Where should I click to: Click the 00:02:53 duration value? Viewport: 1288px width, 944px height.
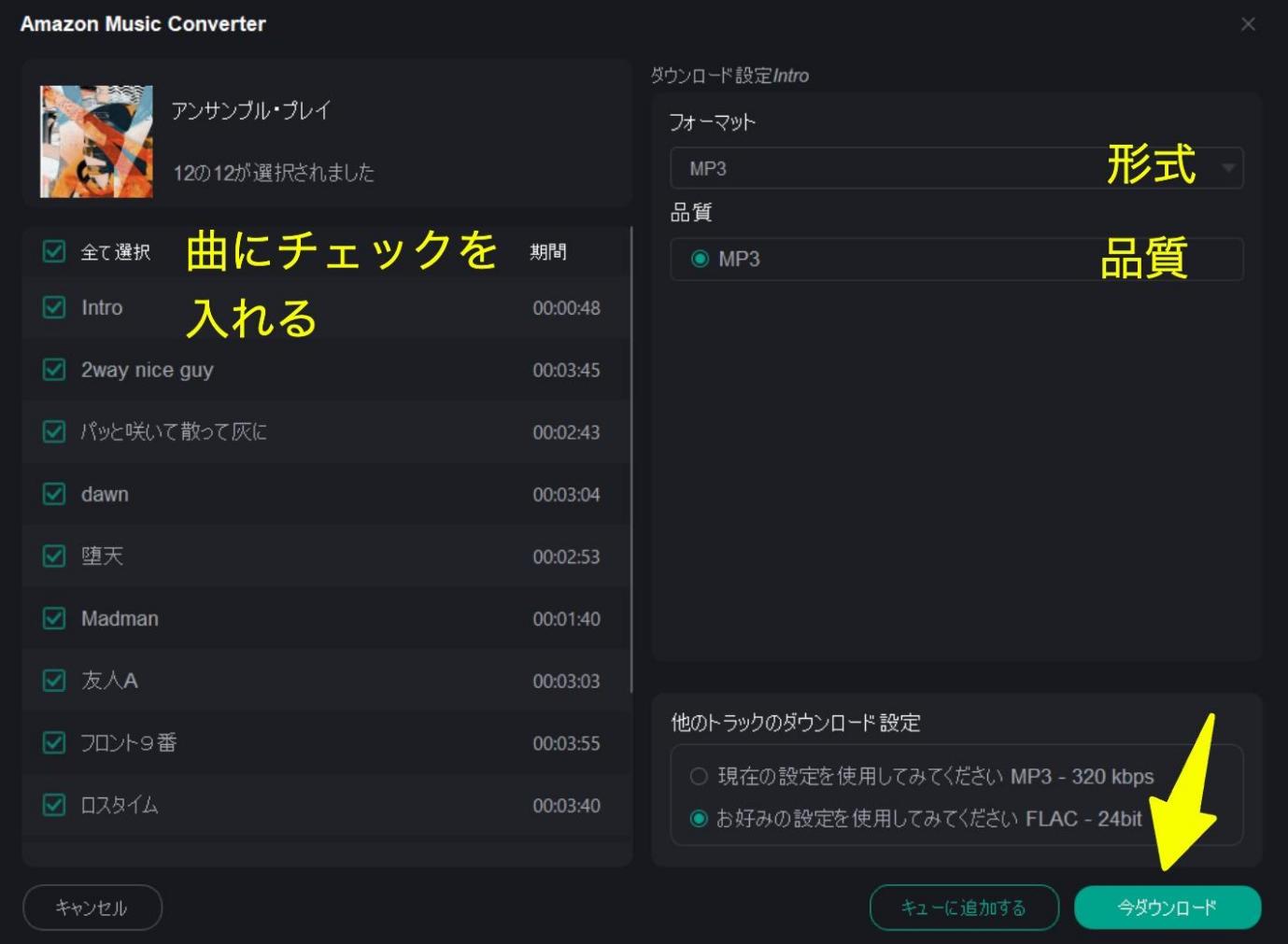tap(566, 557)
